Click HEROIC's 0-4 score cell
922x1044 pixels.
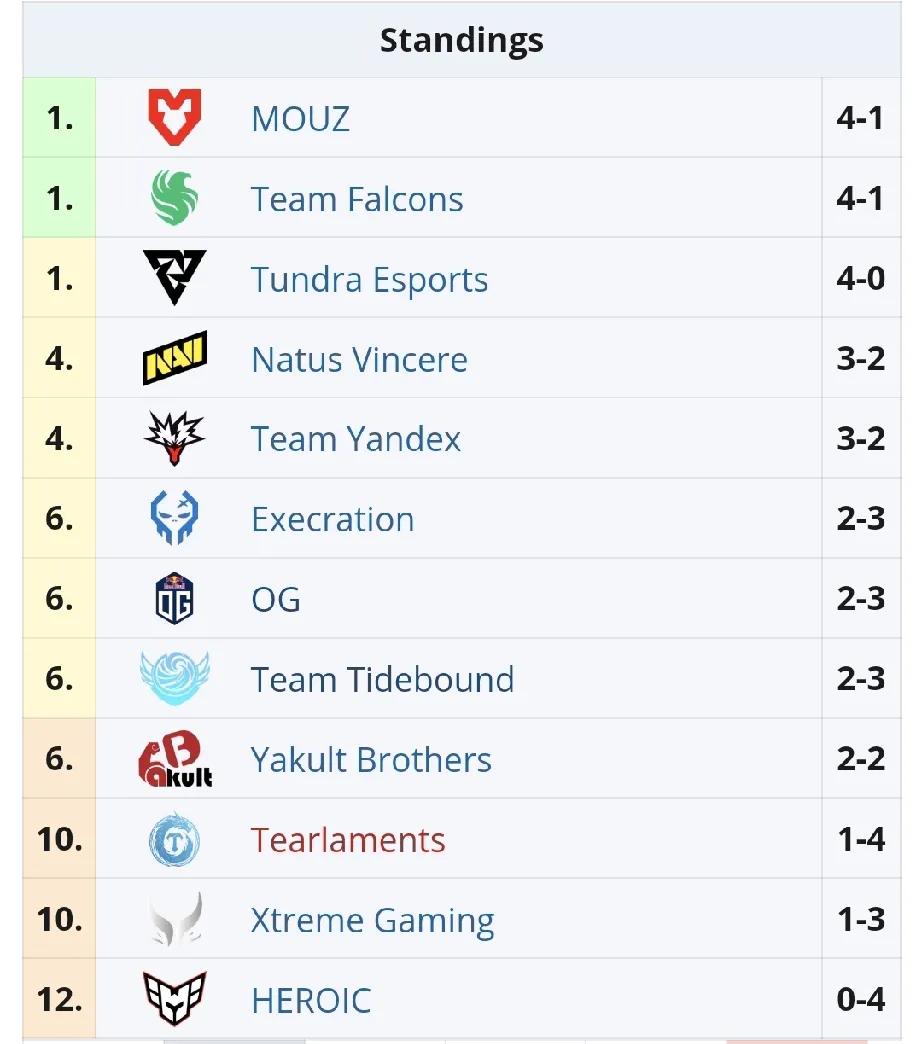[x=860, y=1000]
